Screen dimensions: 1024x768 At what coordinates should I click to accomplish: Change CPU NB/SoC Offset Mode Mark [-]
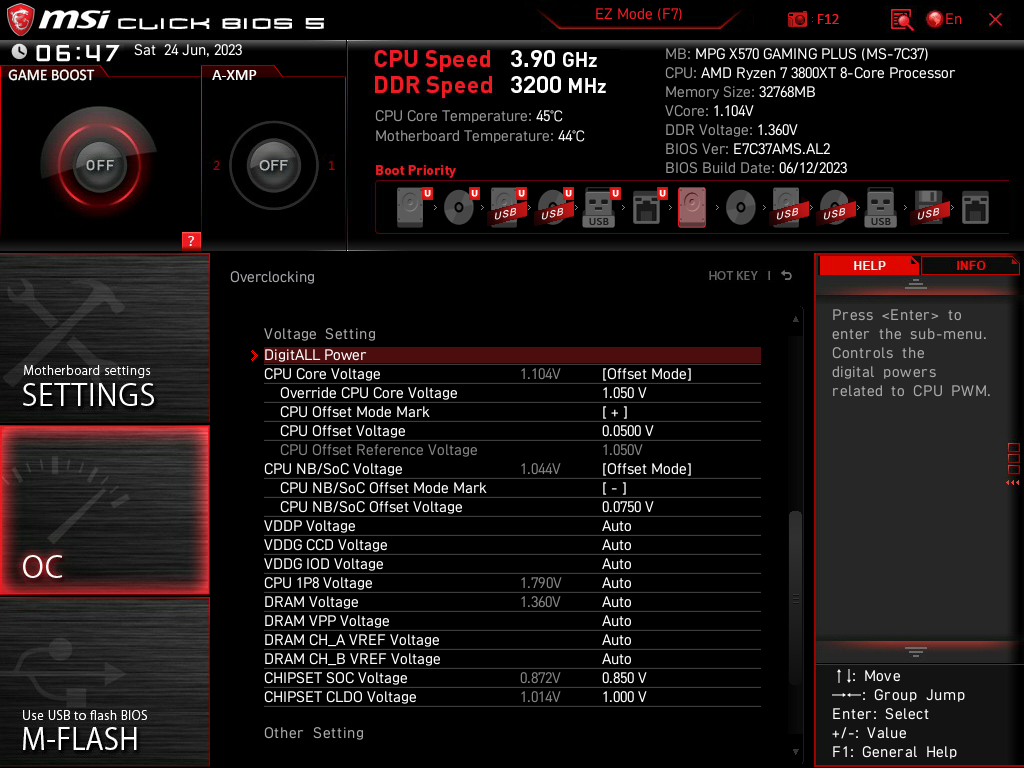614,488
